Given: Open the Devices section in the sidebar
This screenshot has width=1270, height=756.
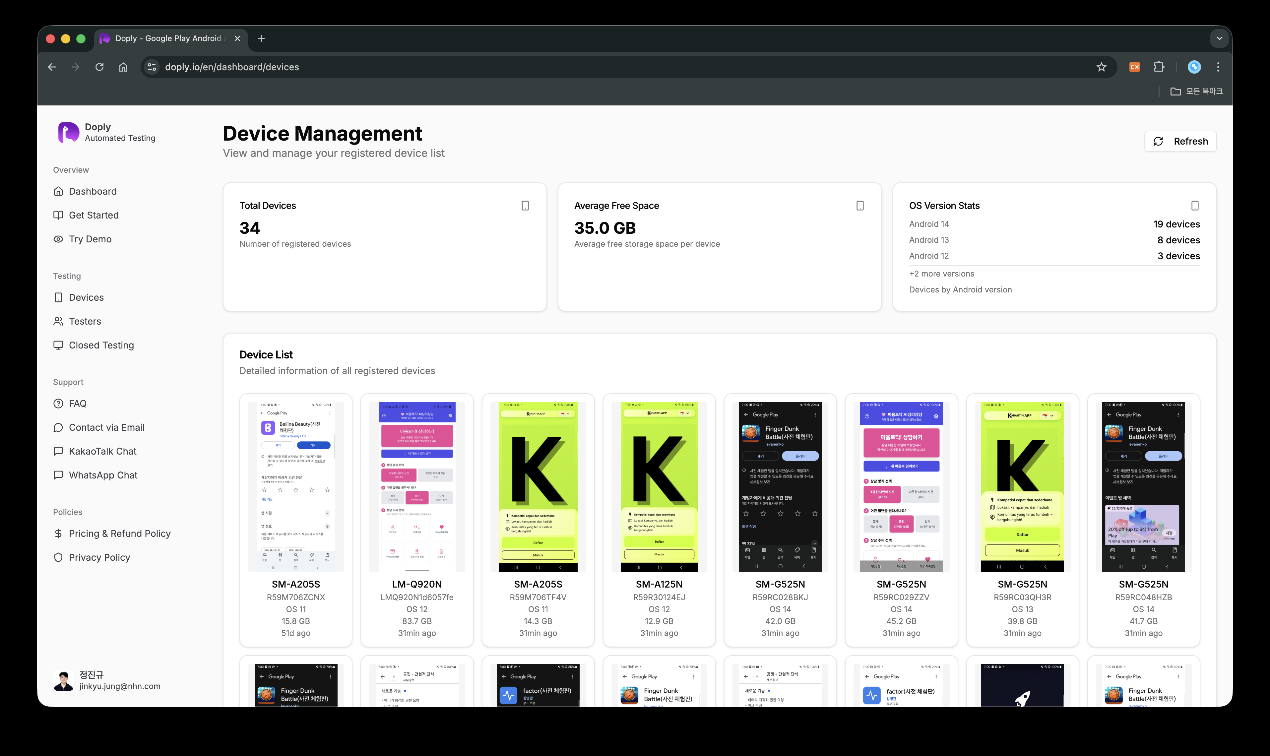Looking at the screenshot, I should coord(86,297).
